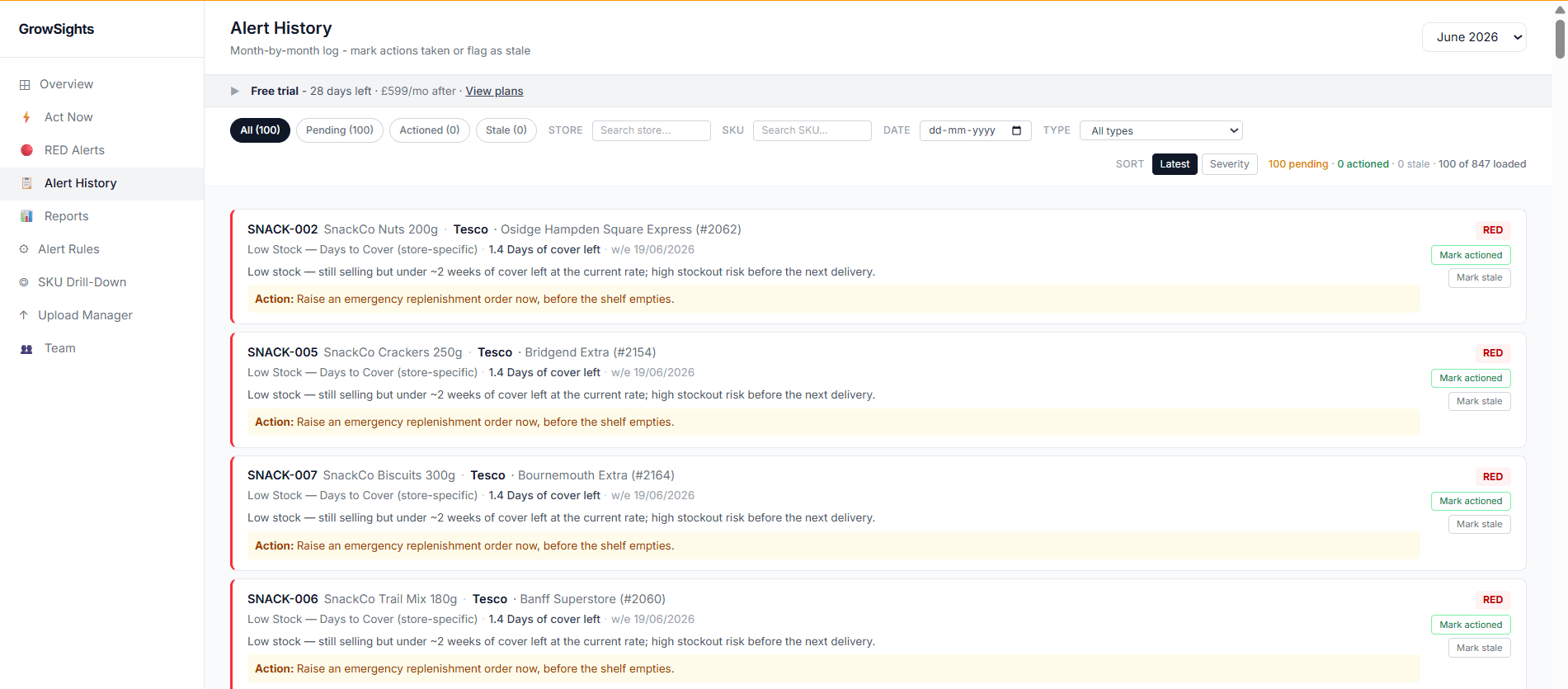Open the date picker calendar icon
This screenshot has height=689, width=1568.
coord(1016,130)
